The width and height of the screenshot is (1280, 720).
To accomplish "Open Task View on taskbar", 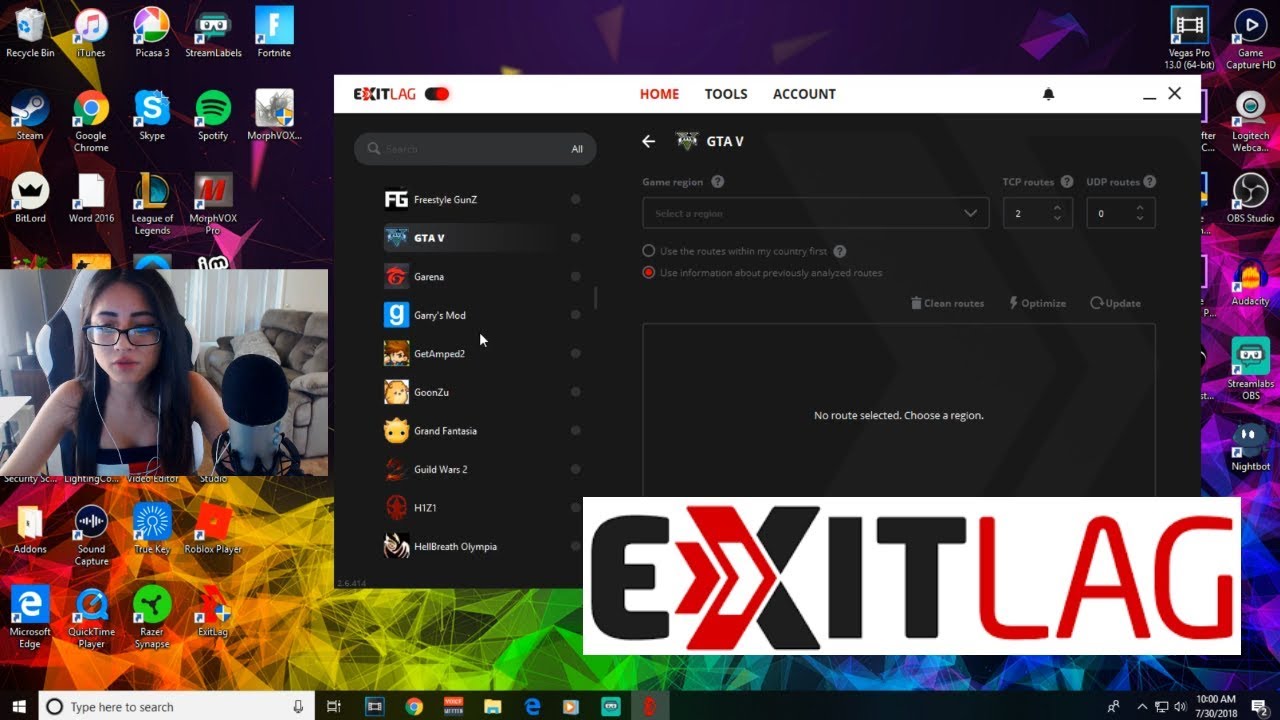I will pos(334,706).
